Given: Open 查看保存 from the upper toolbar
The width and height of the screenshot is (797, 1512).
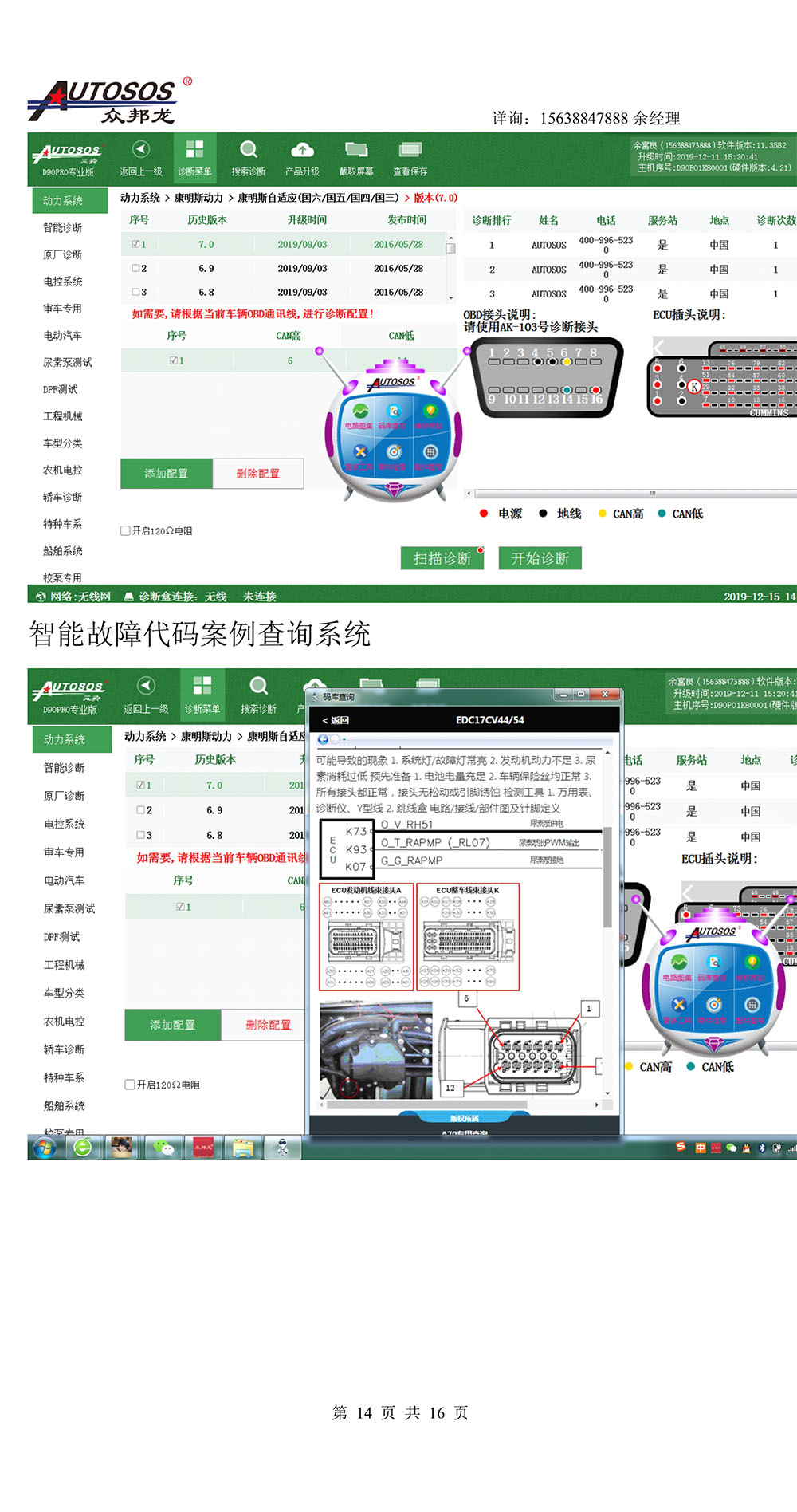Looking at the screenshot, I should pos(410,150).
